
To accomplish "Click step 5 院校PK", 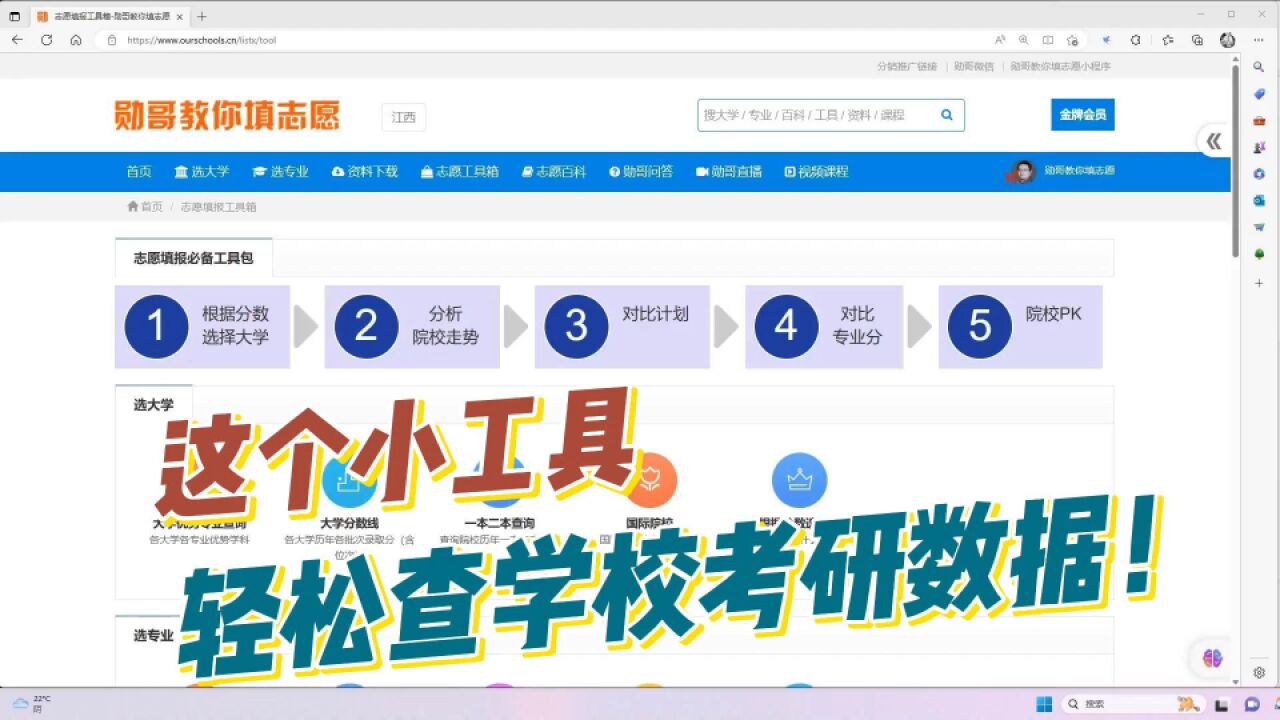I will coord(1020,327).
